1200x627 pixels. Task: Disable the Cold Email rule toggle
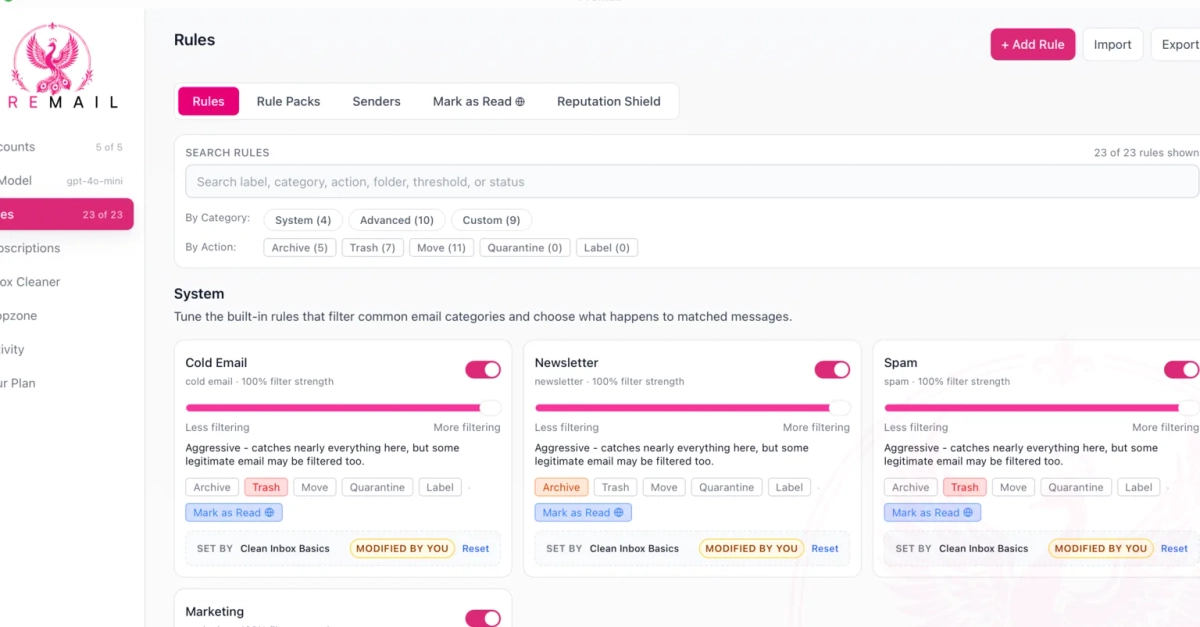483,370
